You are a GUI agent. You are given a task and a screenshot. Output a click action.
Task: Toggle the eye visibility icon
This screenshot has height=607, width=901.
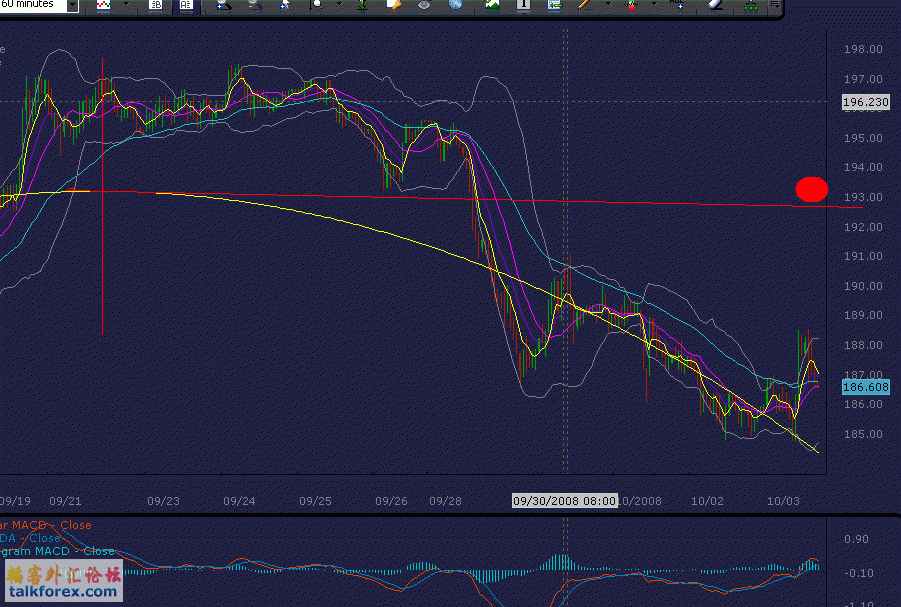[424, 5]
